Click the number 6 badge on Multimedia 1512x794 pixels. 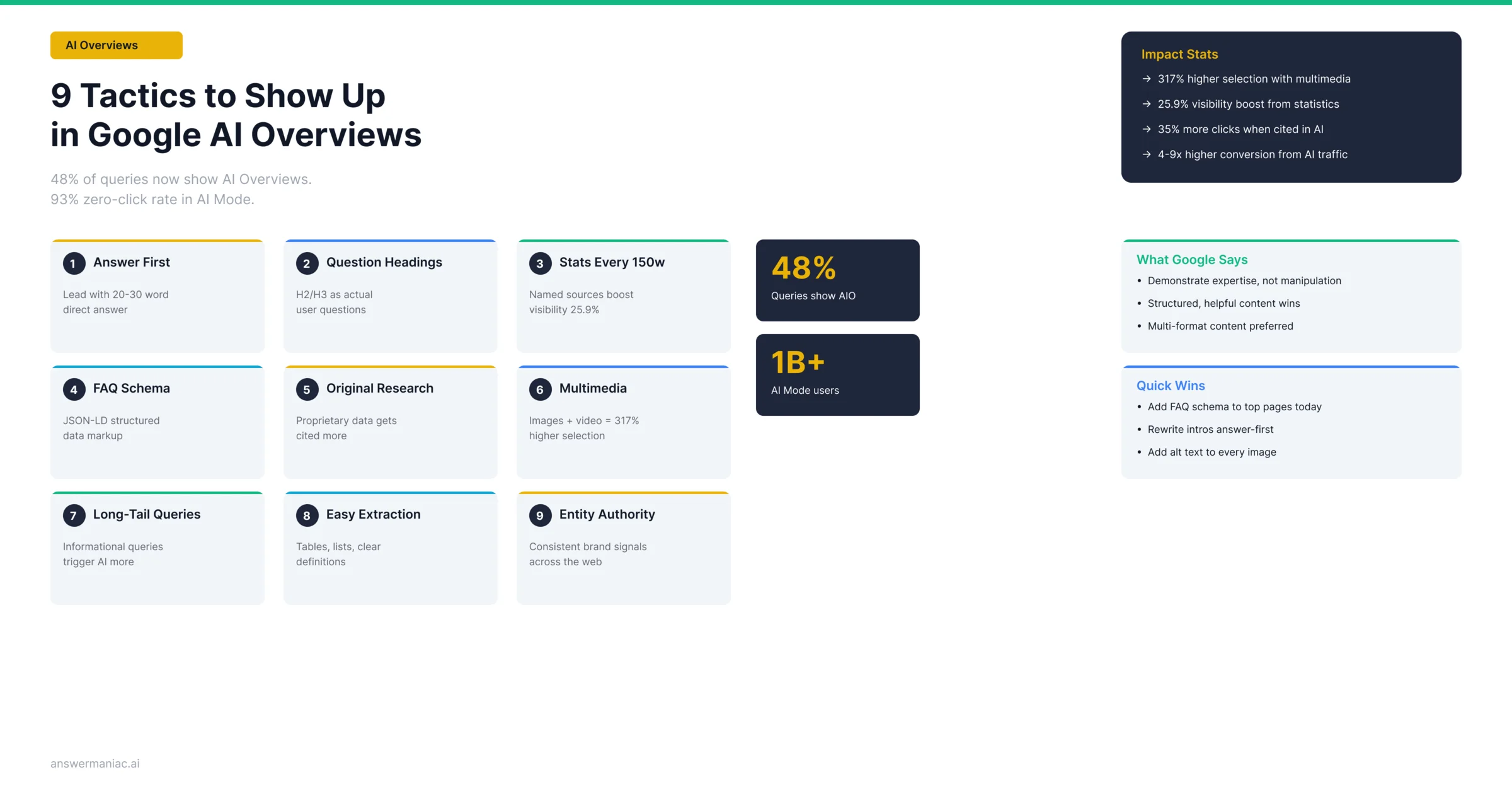540,389
